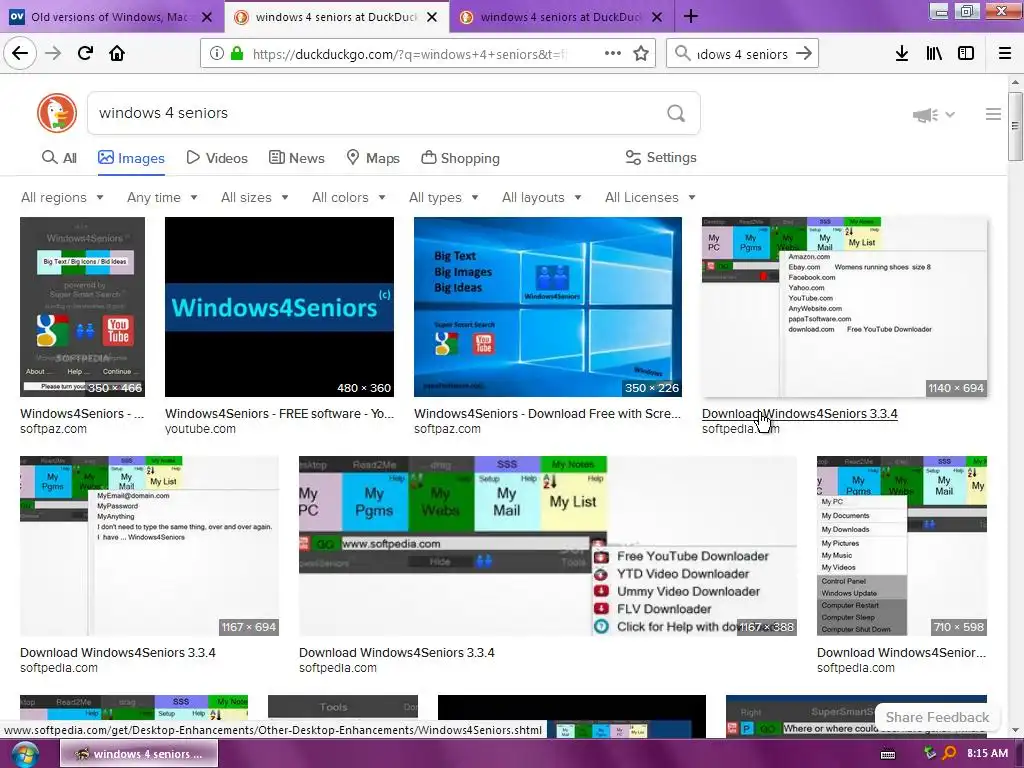Image resolution: width=1024 pixels, height=768 pixels.
Task: Expand the All colors filter
Action: (349, 197)
